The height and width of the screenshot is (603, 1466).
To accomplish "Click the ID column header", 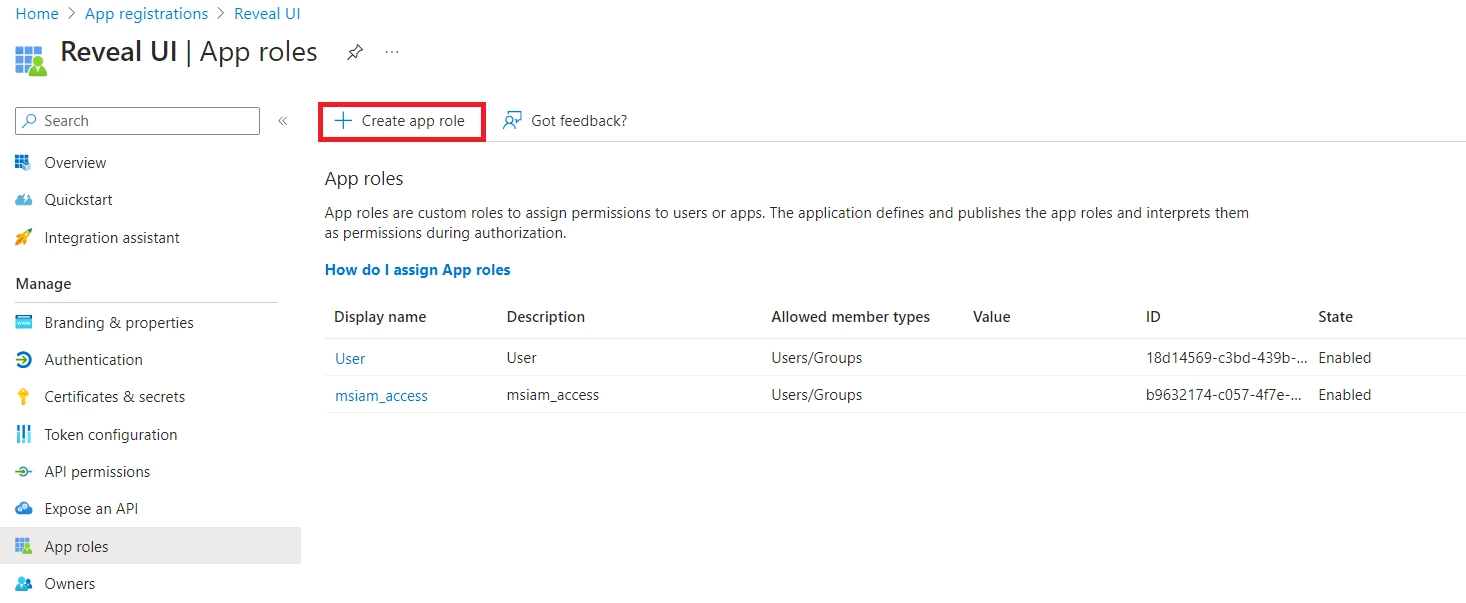I will [x=1153, y=317].
